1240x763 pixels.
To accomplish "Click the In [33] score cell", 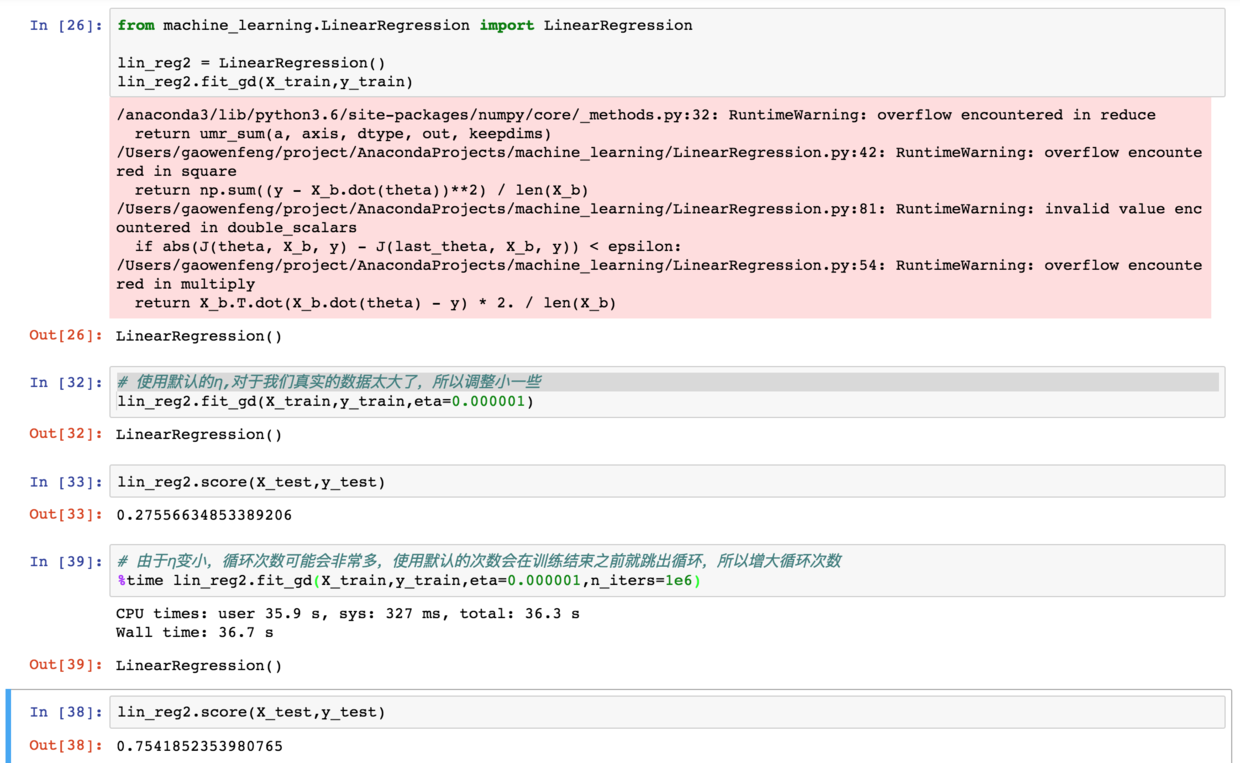I will tap(667, 481).
